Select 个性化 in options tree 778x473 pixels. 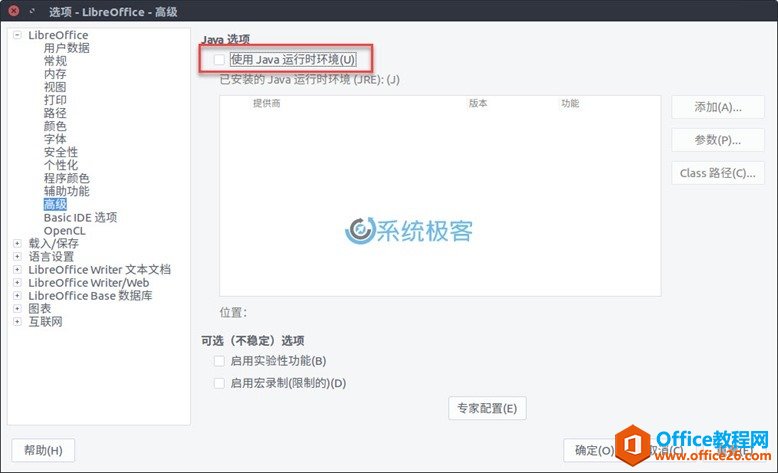point(61,165)
